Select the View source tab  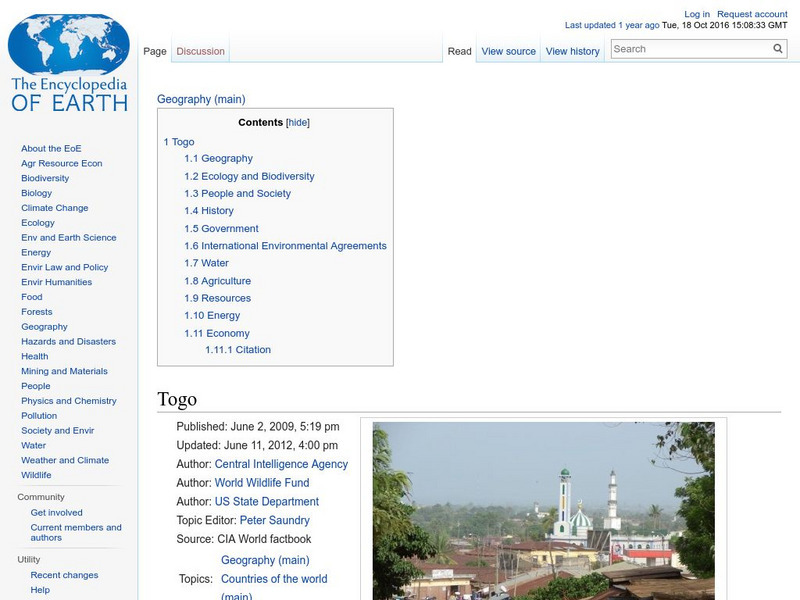(508, 50)
